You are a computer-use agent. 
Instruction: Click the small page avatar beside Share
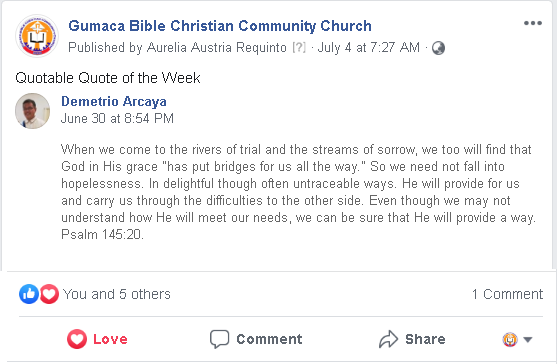pos(510,339)
